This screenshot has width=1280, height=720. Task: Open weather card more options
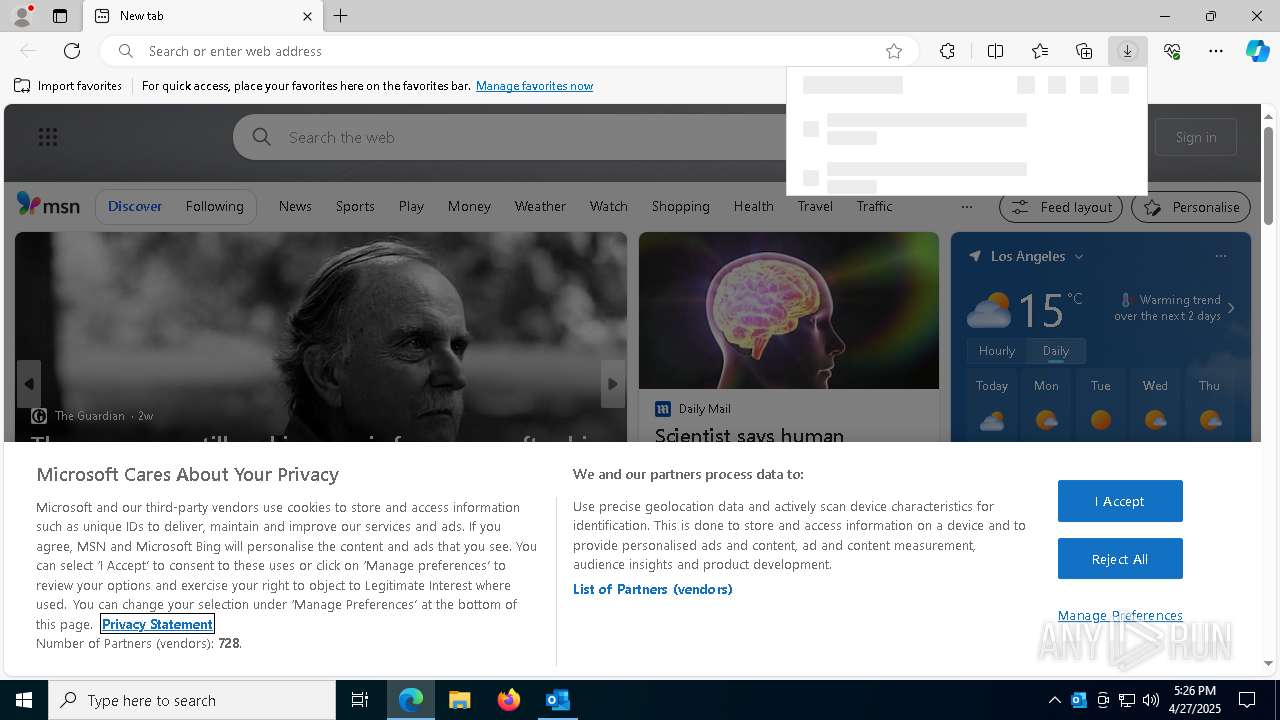pyautogui.click(x=1220, y=256)
